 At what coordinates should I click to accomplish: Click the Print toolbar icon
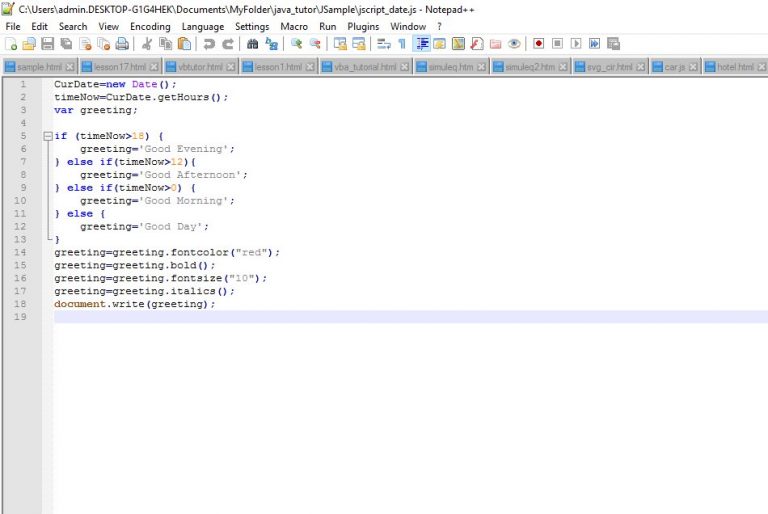[x=122, y=44]
